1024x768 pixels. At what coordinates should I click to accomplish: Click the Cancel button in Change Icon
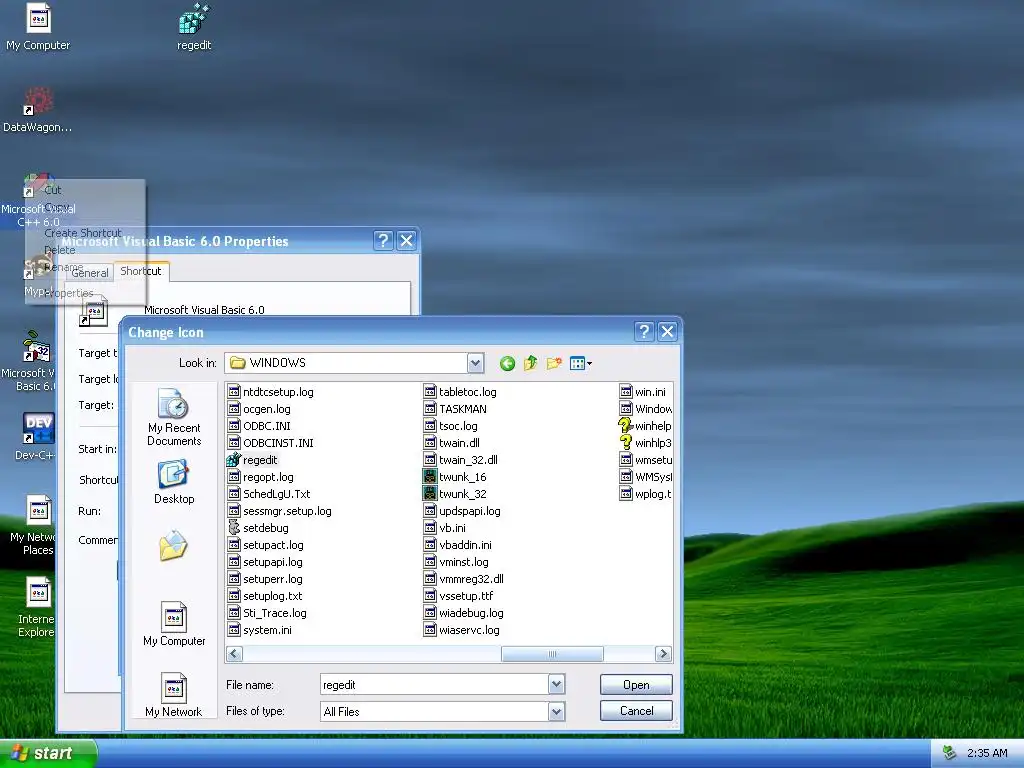(x=636, y=711)
